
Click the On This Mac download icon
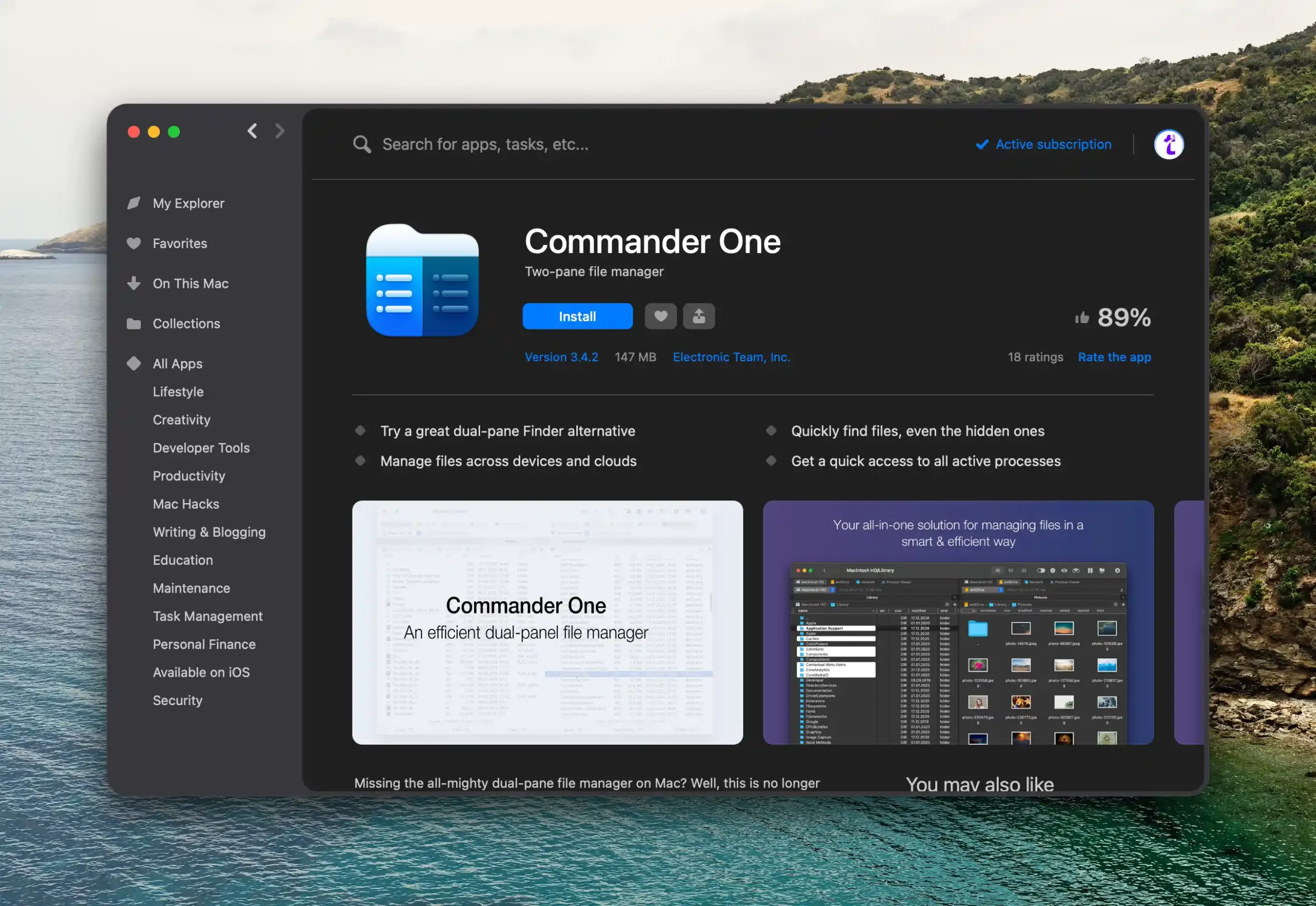pos(134,283)
